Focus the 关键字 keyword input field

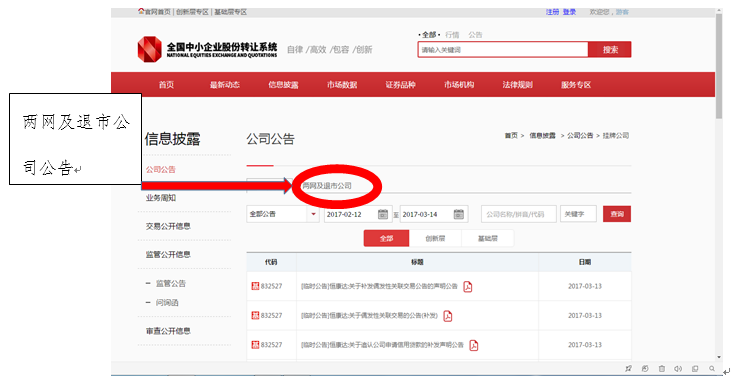578,214
